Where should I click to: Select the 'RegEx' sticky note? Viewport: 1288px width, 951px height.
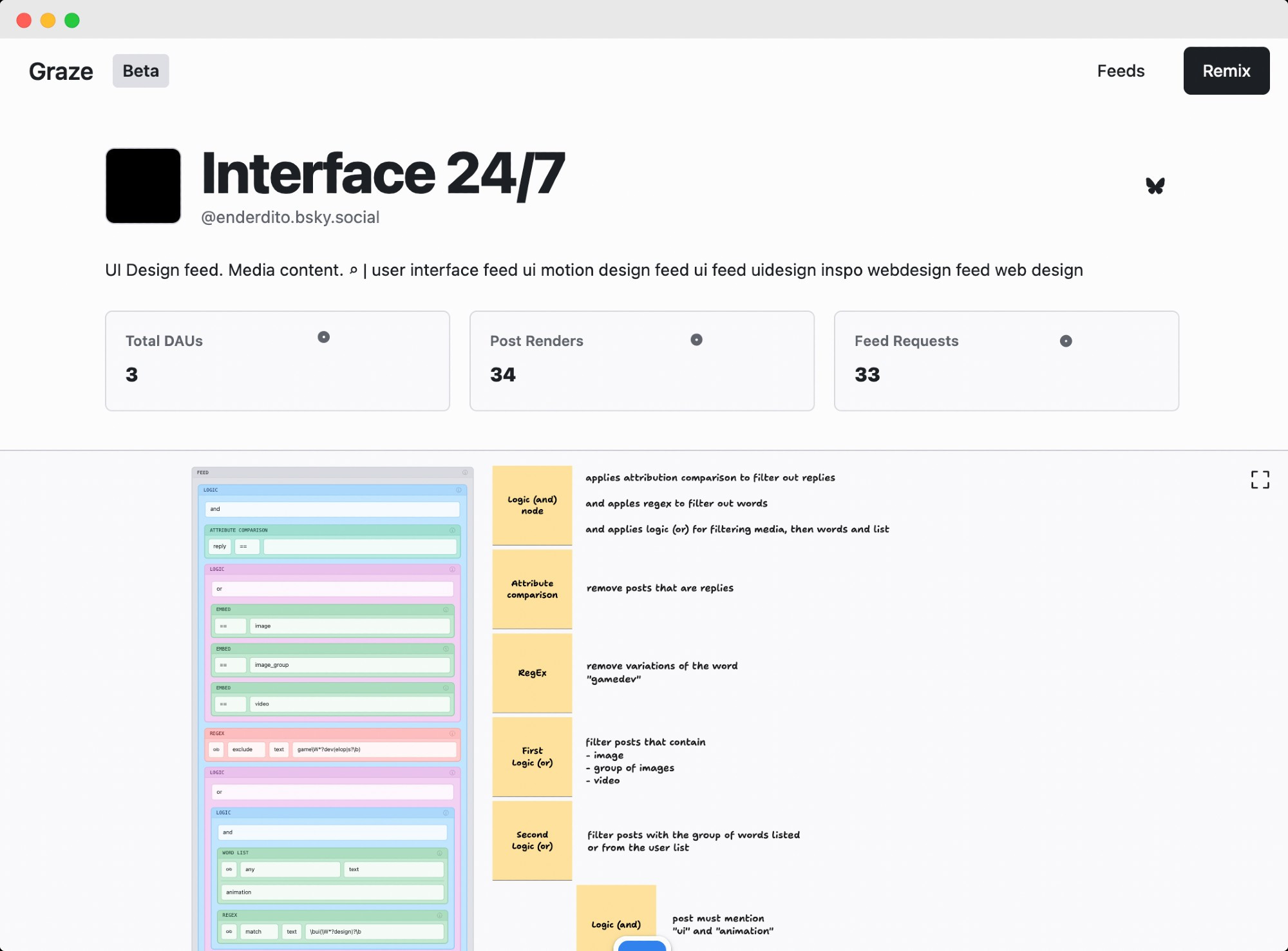click(x=532, y=673)
